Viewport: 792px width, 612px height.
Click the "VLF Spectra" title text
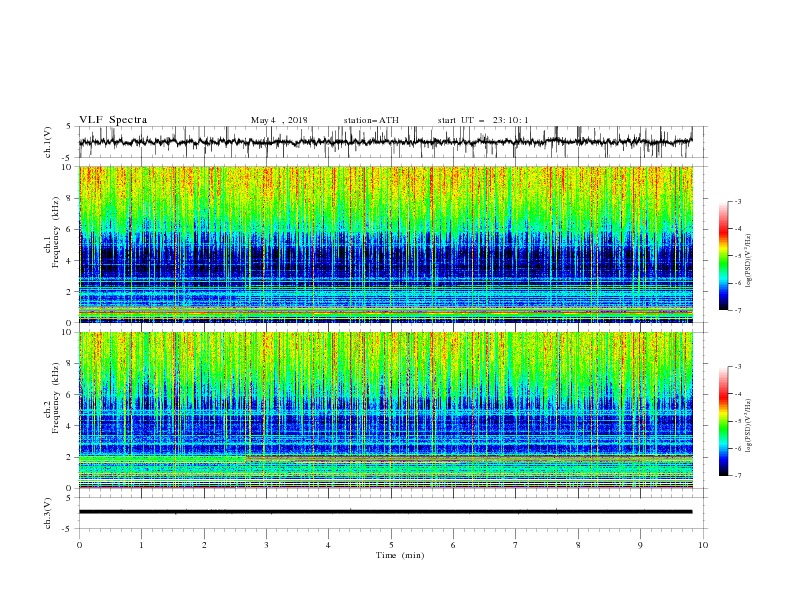tap(113, 120)
